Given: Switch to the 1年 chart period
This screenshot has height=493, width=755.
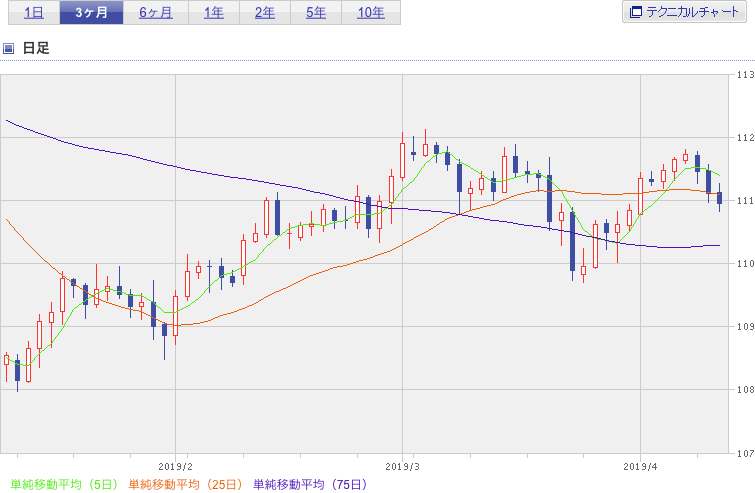Looking at the screenshot, I should [x=214, y=13].
